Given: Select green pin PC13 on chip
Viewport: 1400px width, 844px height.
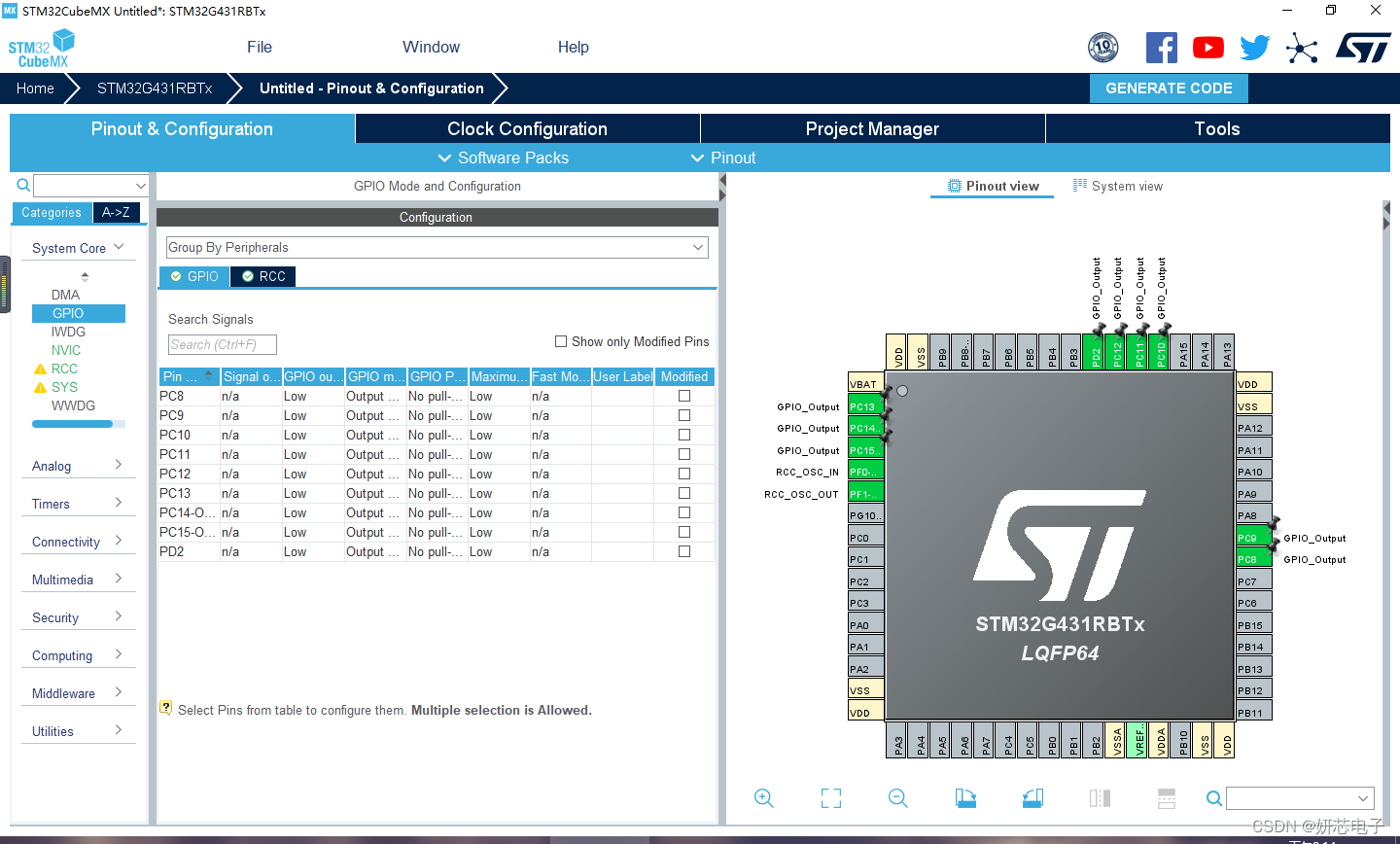Looking at the screenshot, I should pos(864,406).
